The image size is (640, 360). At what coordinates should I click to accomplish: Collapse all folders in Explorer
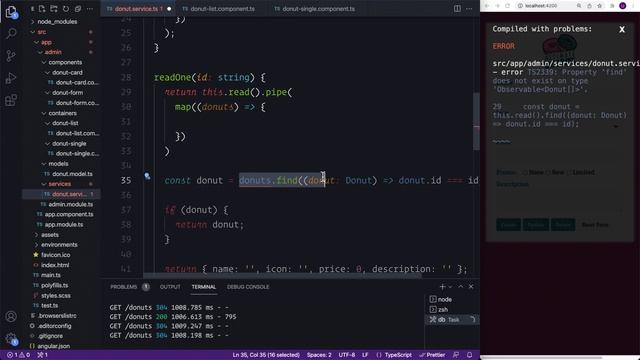[78, 9]
